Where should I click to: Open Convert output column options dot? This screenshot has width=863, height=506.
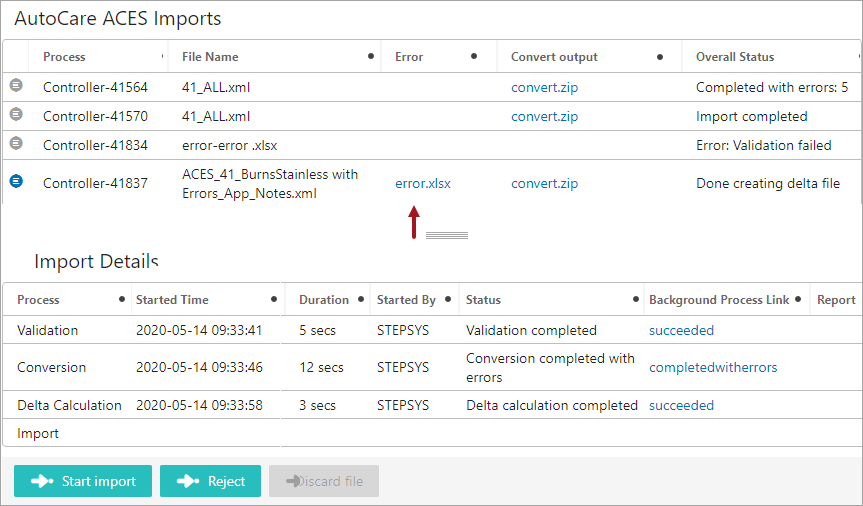(660, 57)
